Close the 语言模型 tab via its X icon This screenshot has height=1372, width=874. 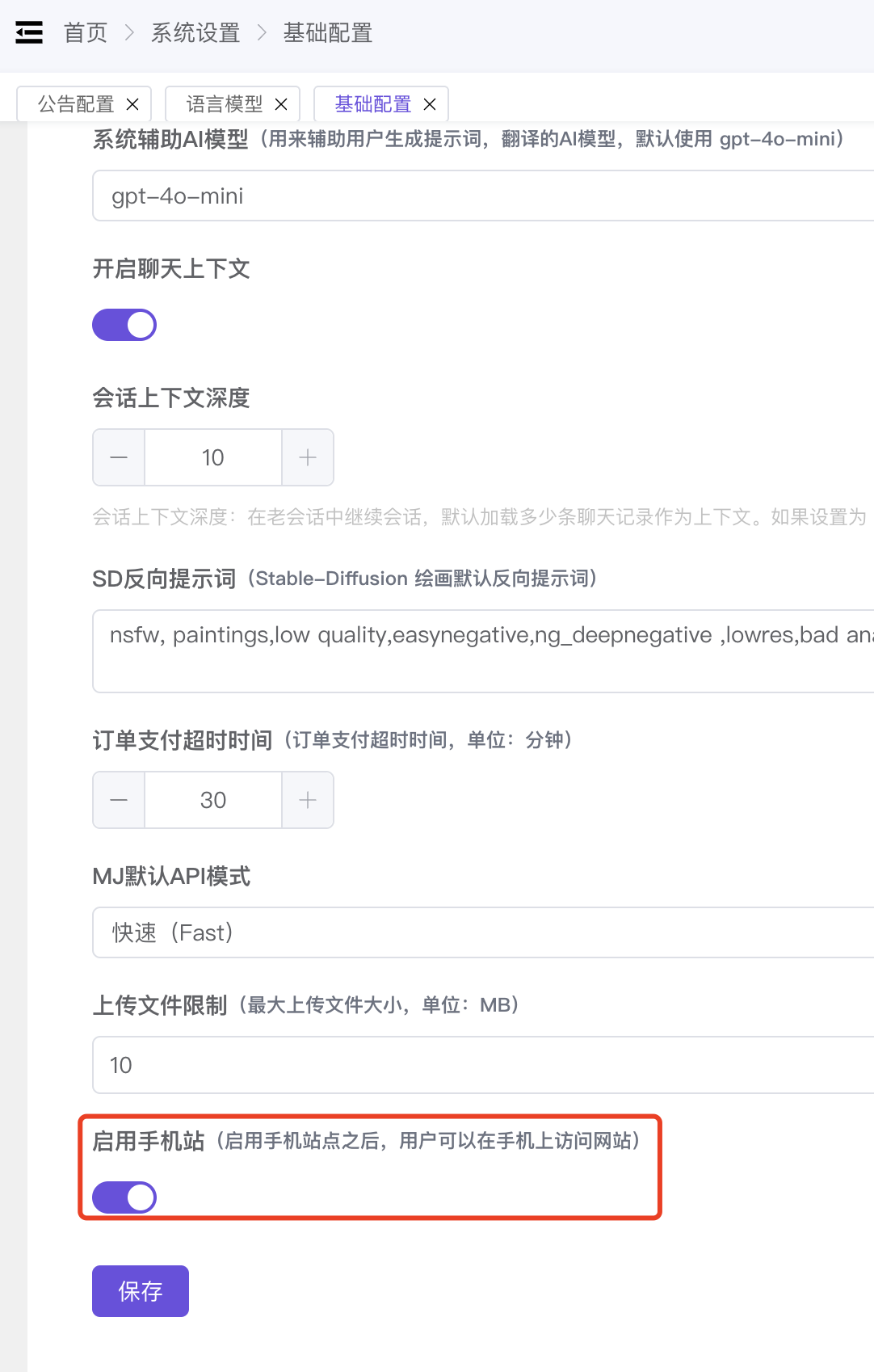pos(281,103)
